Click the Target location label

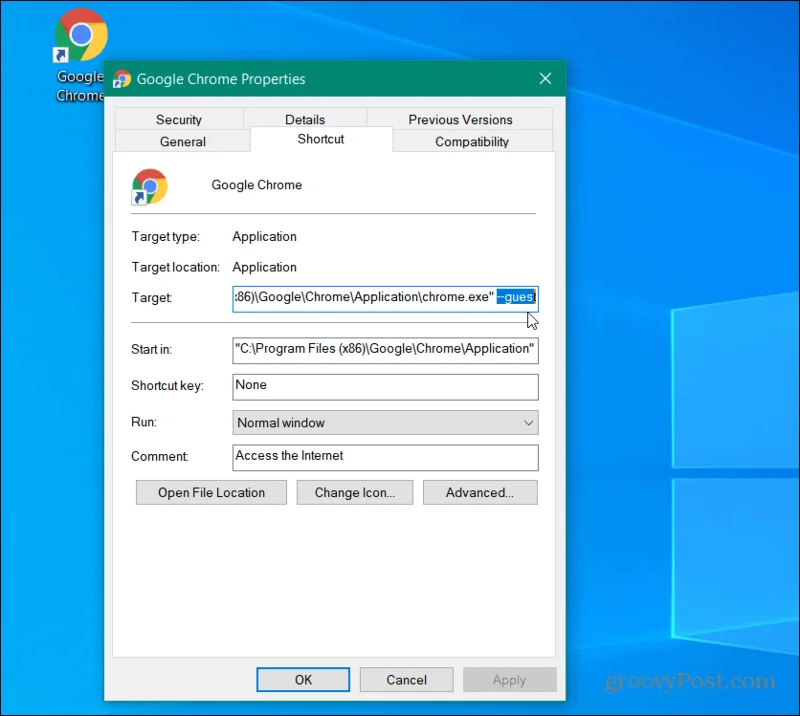click(175, 267)
